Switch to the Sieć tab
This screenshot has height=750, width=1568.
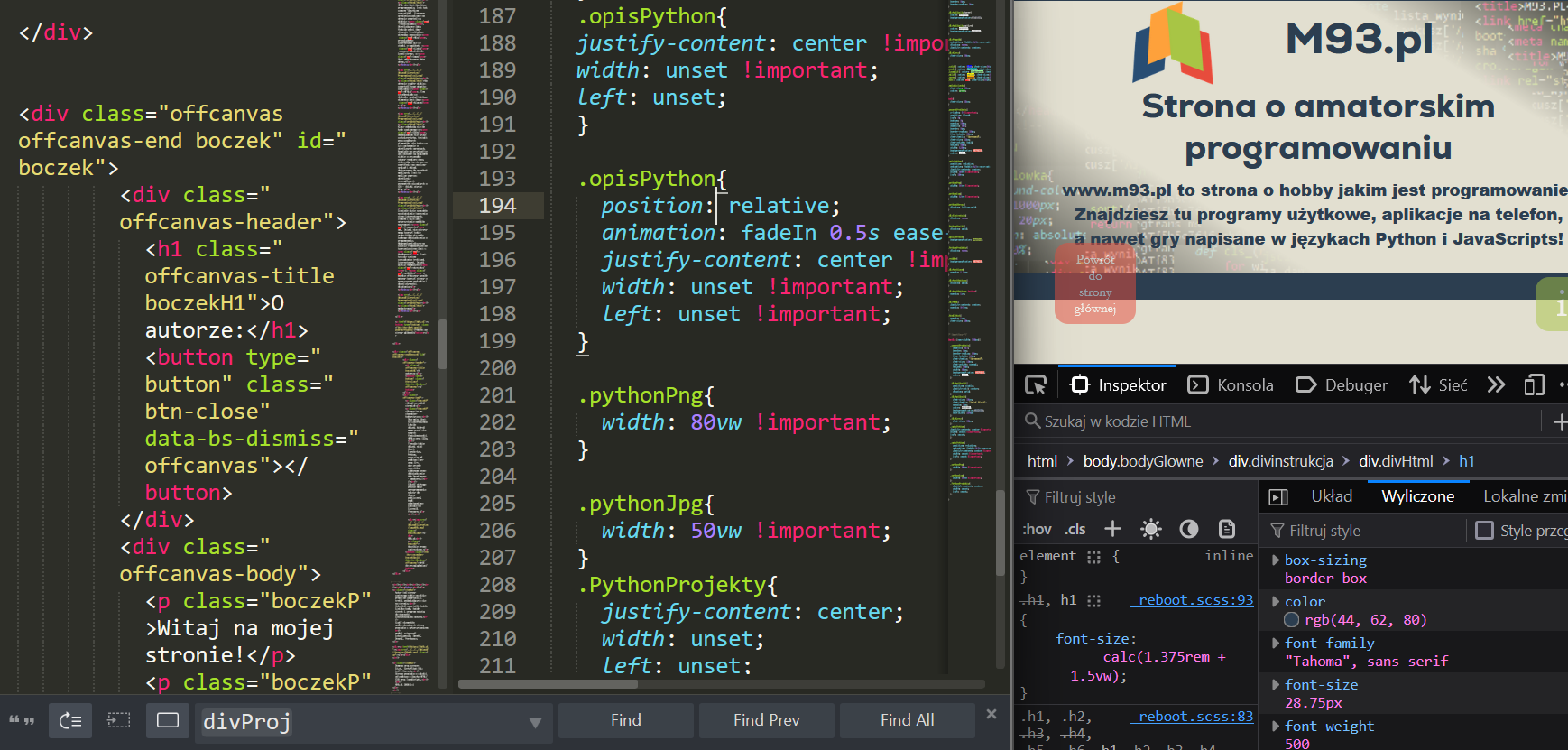(x=1438, y=385)
